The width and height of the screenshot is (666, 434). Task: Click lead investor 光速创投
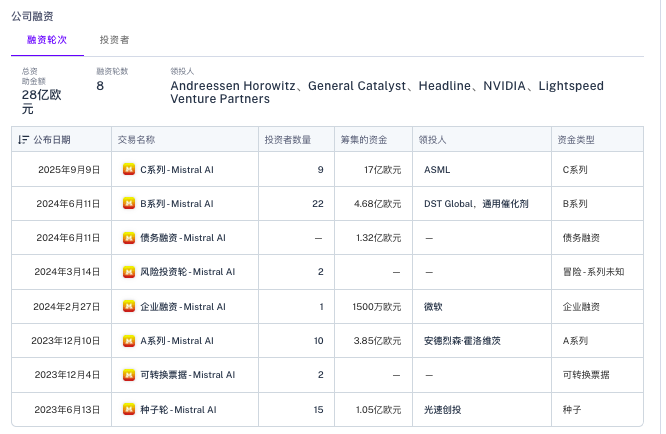[445, 409]
